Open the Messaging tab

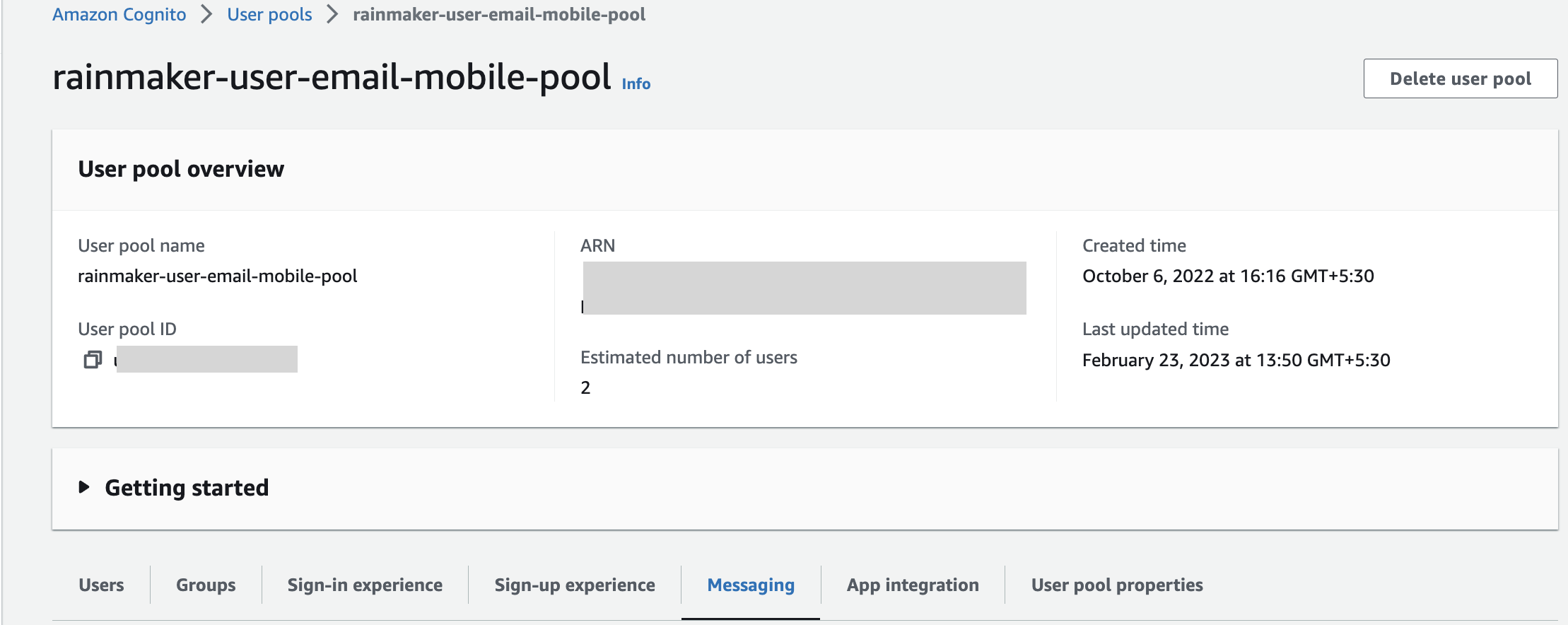click(751, 585)
